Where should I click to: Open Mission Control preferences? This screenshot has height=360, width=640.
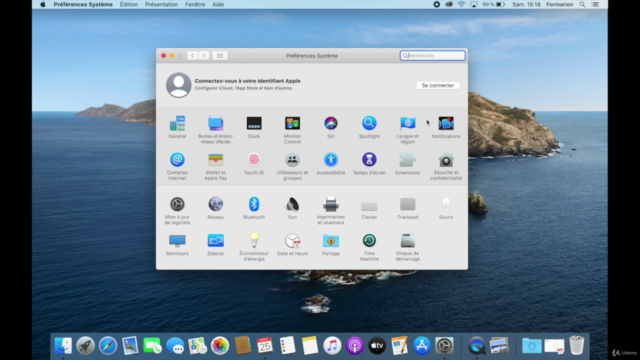pos(292,123)
